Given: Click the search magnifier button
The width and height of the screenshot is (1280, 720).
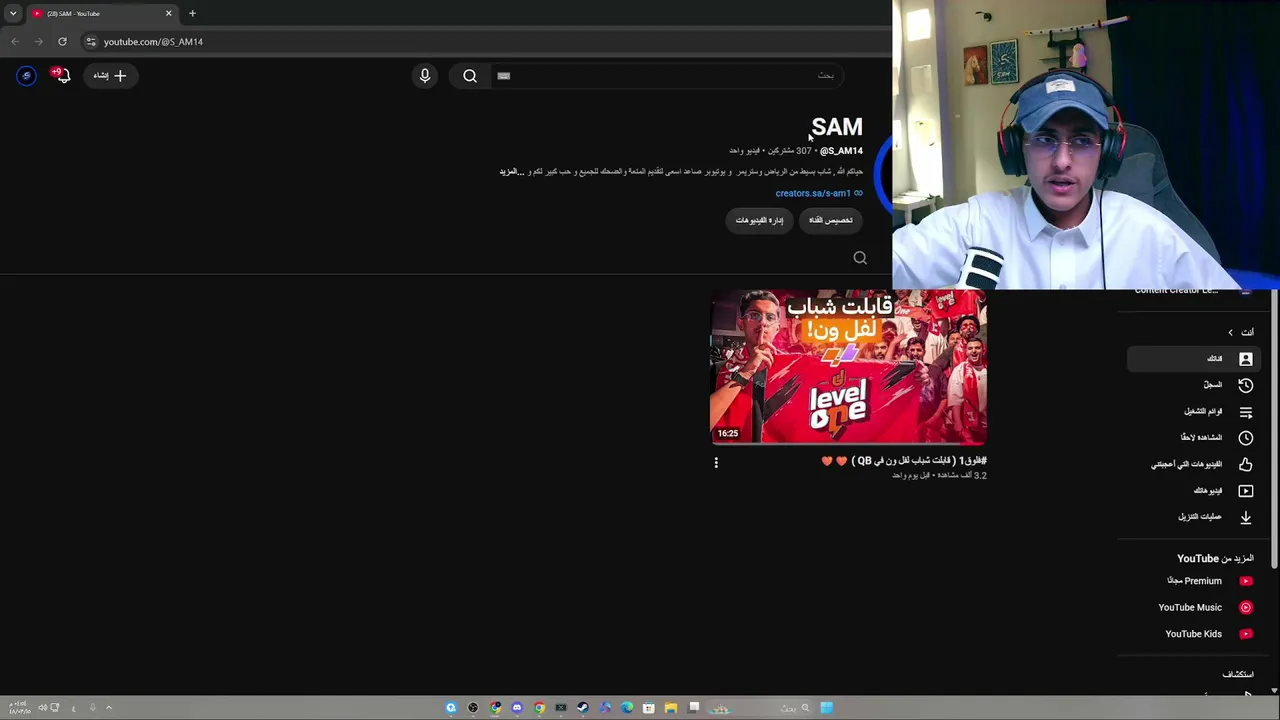Looking at the screenshot, I should (x=470, y=76).
